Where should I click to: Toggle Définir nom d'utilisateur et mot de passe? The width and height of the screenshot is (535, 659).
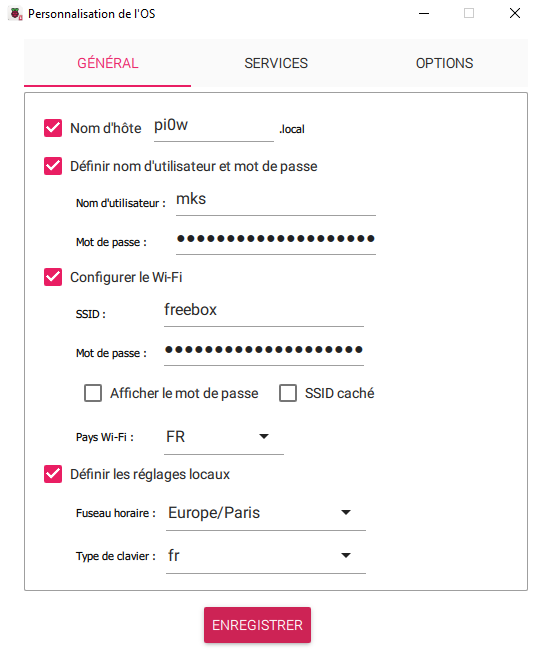(x=53, y=166)
